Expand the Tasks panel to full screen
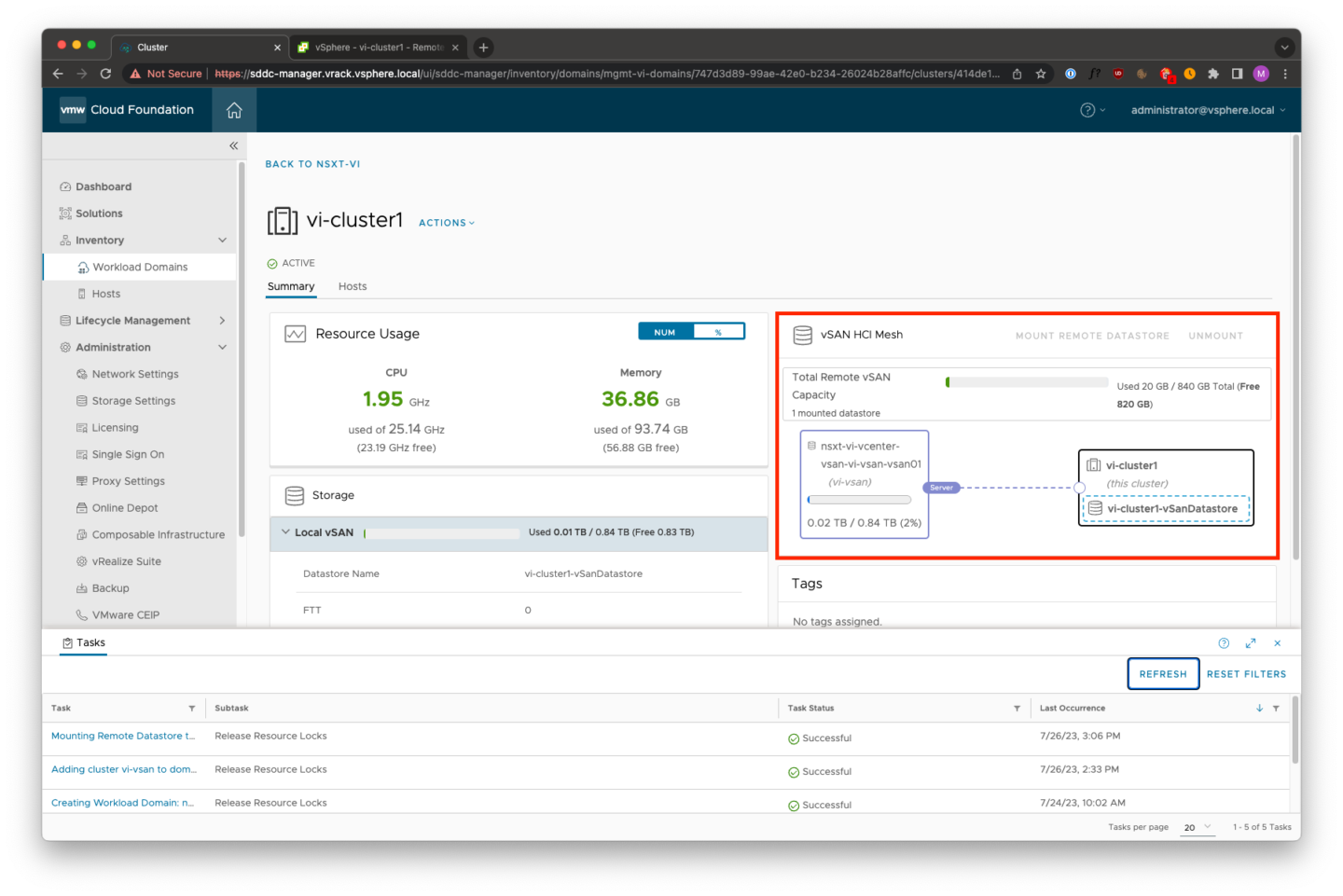Screen dimensions: 1343x896 coord(1251,642)
